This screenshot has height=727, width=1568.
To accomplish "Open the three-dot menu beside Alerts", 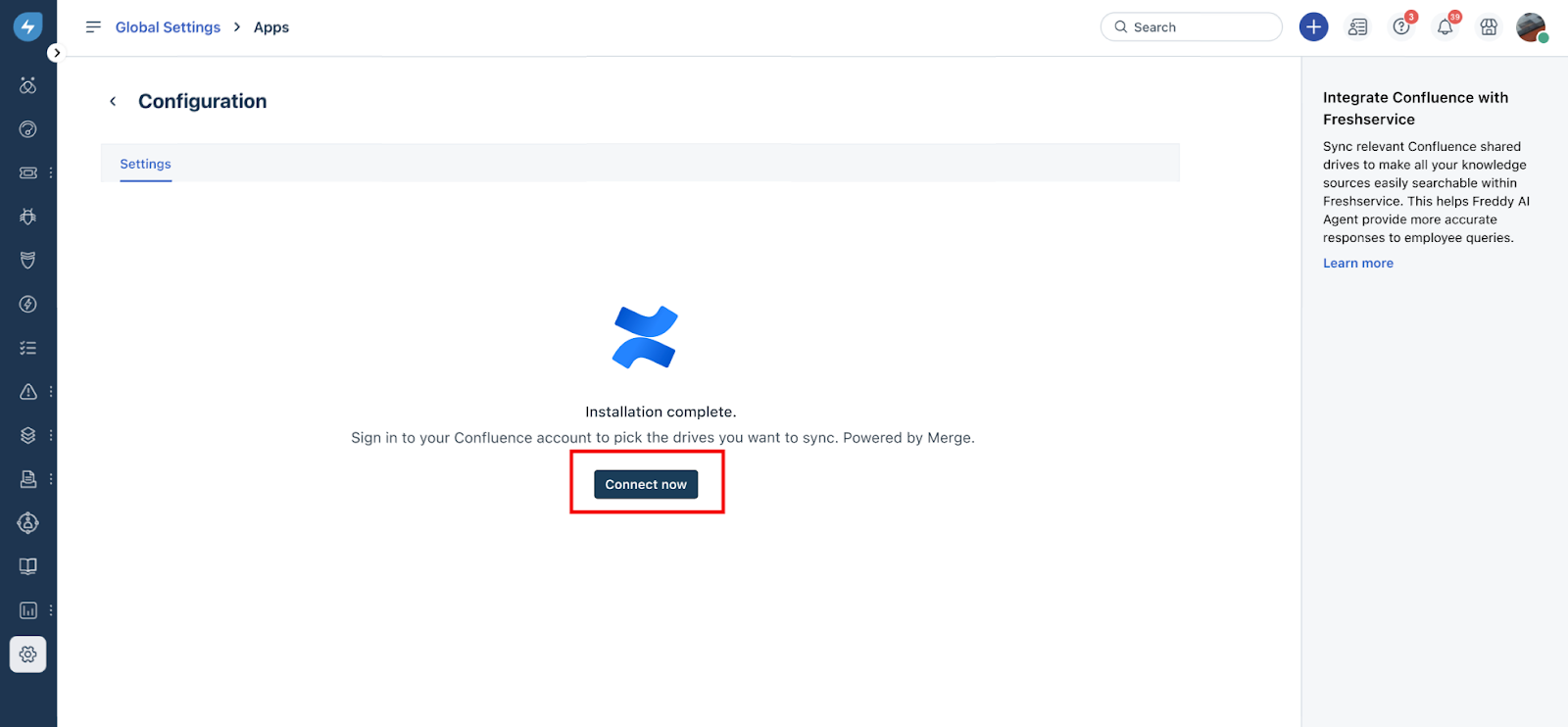I will (51, 391).
